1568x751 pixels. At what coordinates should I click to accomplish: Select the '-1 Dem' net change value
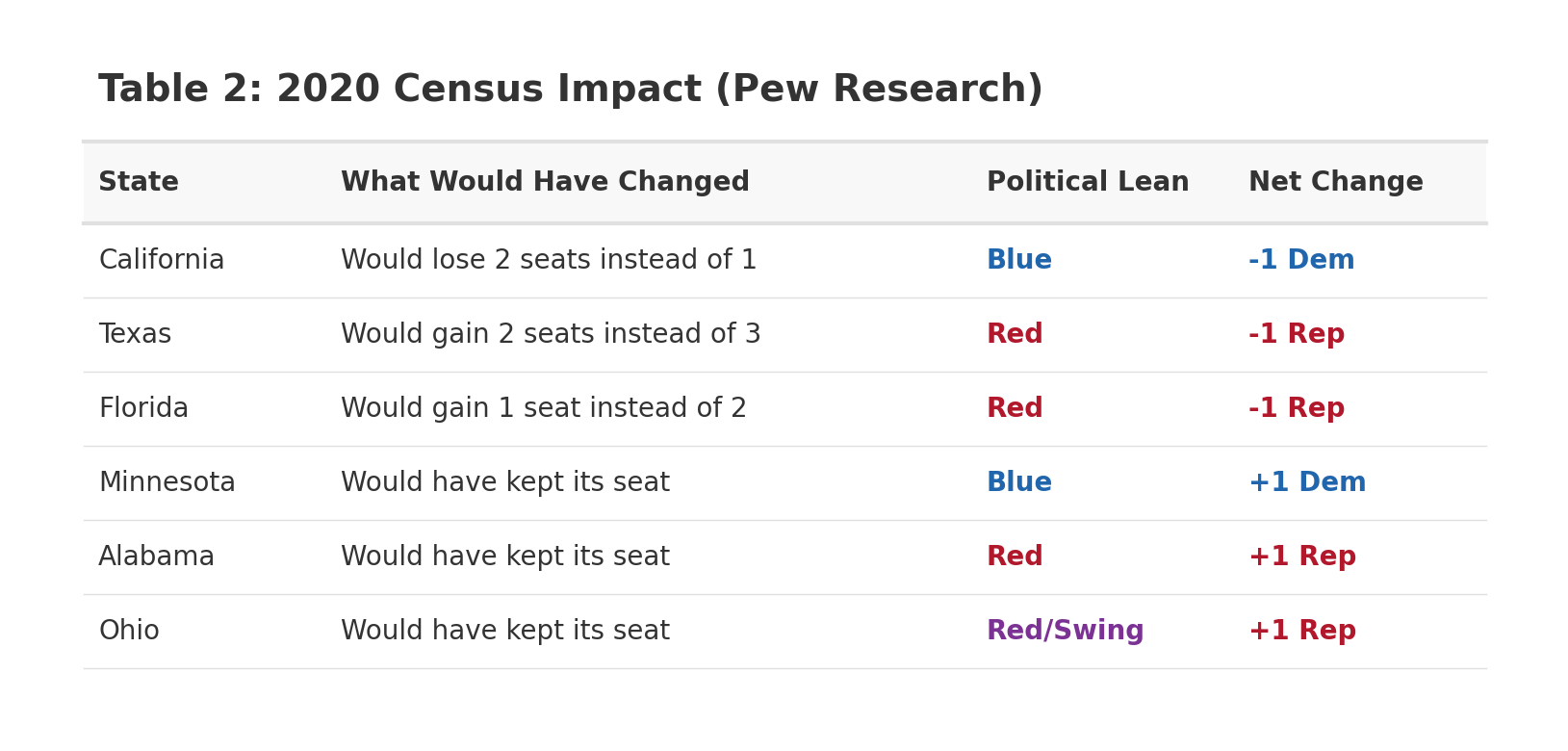coord(1301,260)
